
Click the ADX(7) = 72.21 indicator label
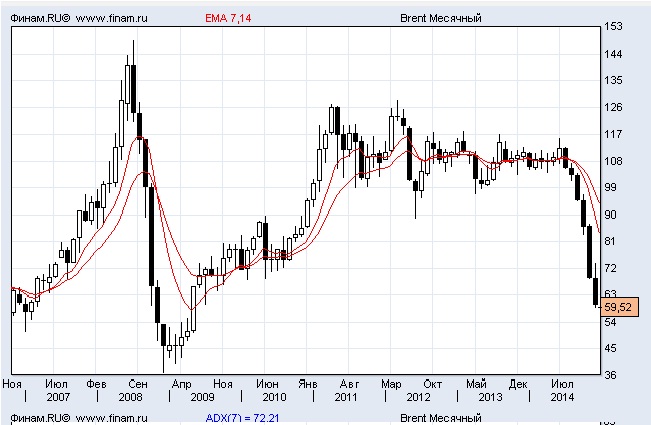tap(241, 416)
